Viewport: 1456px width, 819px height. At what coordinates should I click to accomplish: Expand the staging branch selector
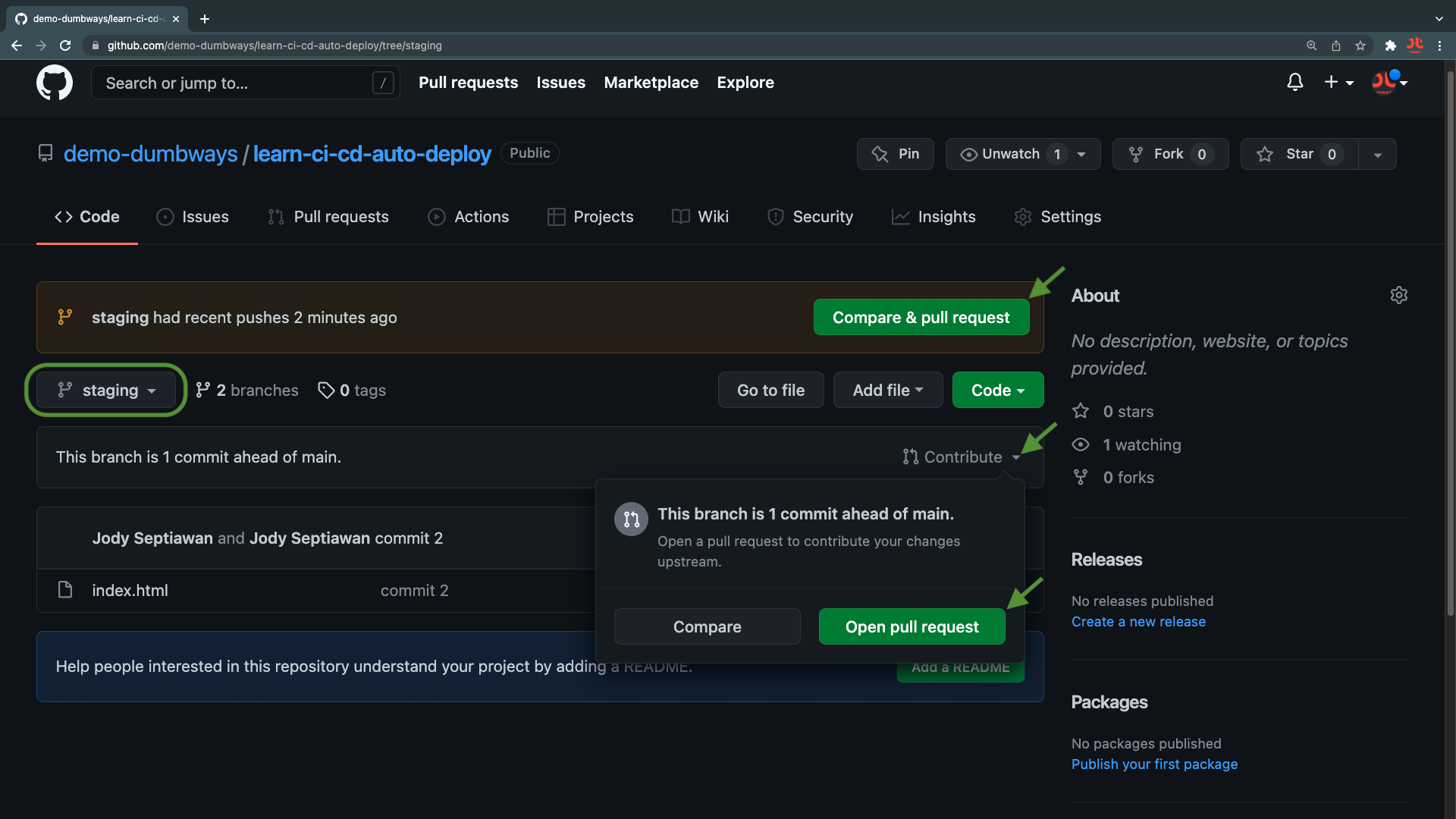point(106,391)
